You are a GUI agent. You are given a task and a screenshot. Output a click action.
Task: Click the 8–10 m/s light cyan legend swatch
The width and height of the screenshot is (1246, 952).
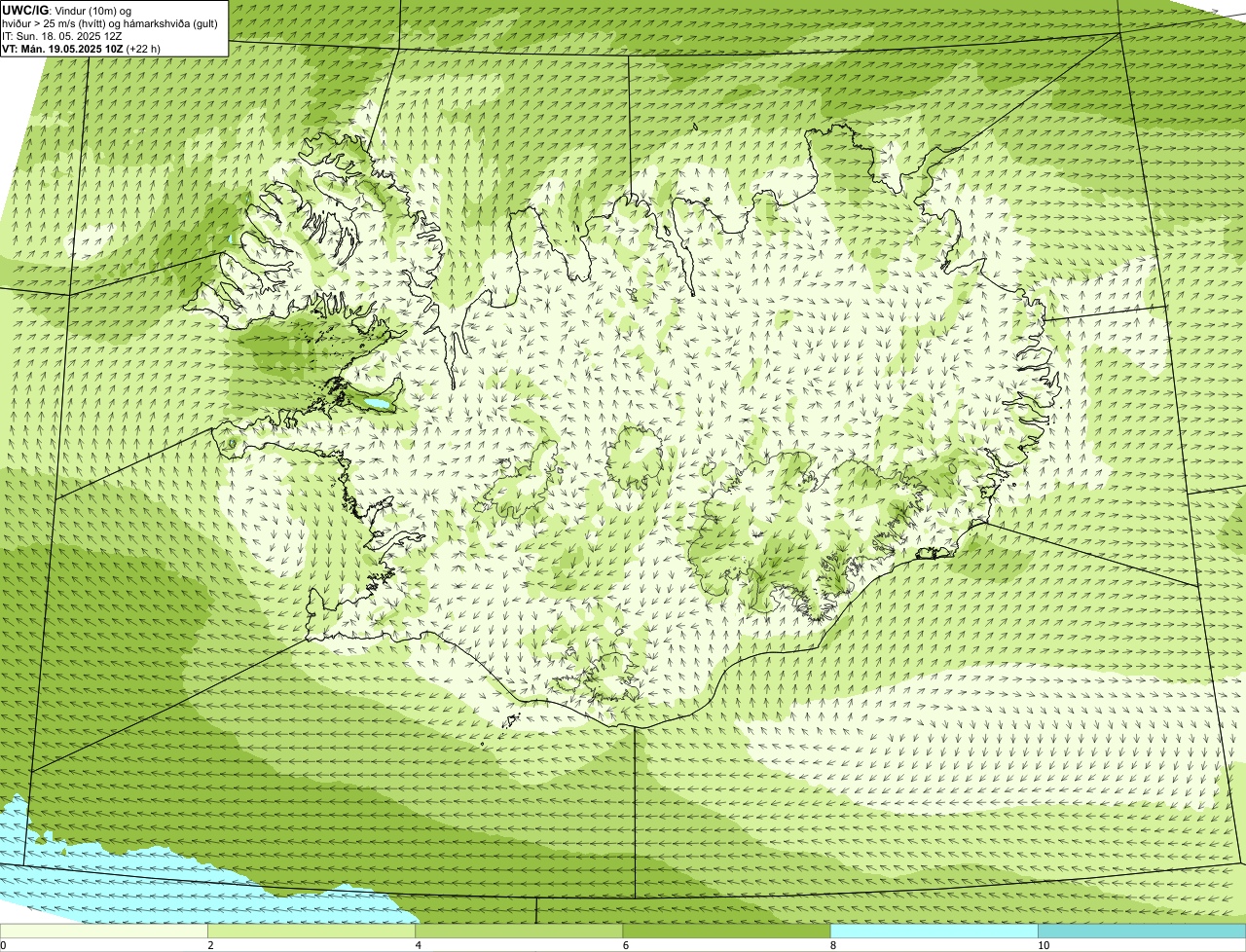click(934, 932)
